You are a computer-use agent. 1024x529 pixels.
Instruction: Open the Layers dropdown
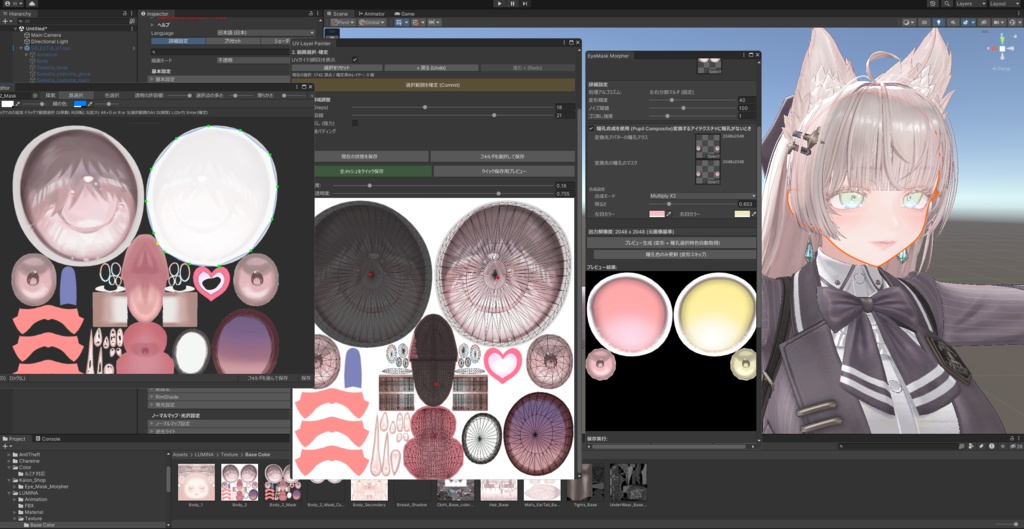tap(969, 4)
